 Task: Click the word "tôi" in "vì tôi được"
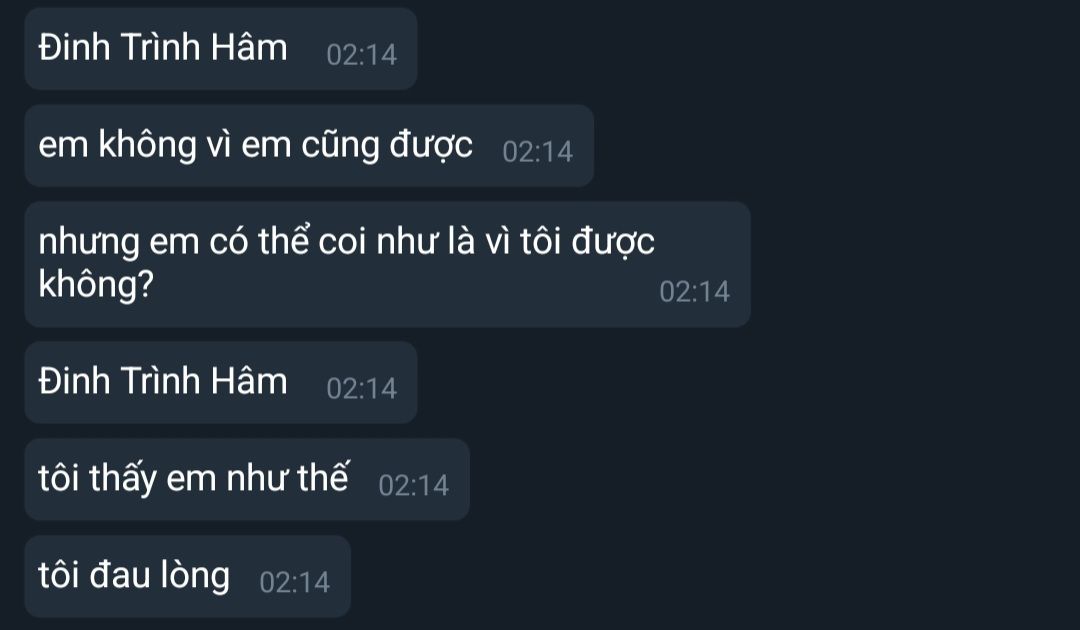tap(541, 242)
